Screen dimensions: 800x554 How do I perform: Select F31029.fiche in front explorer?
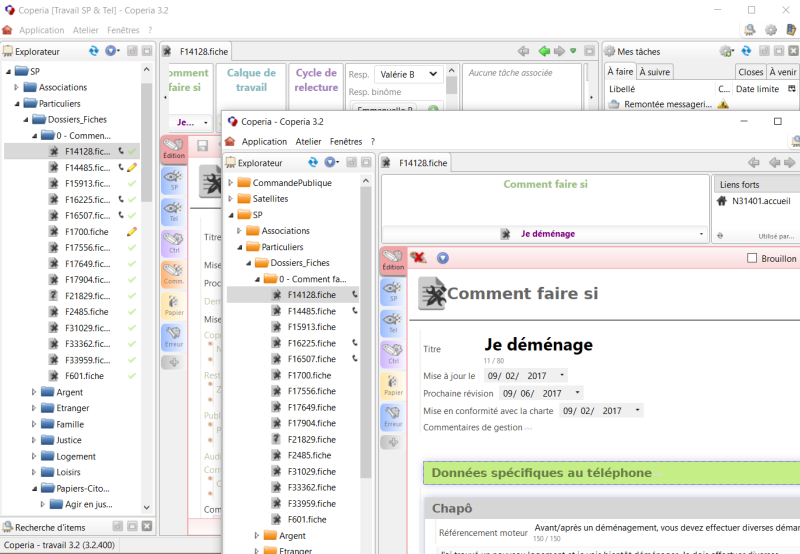click(311, 471)
